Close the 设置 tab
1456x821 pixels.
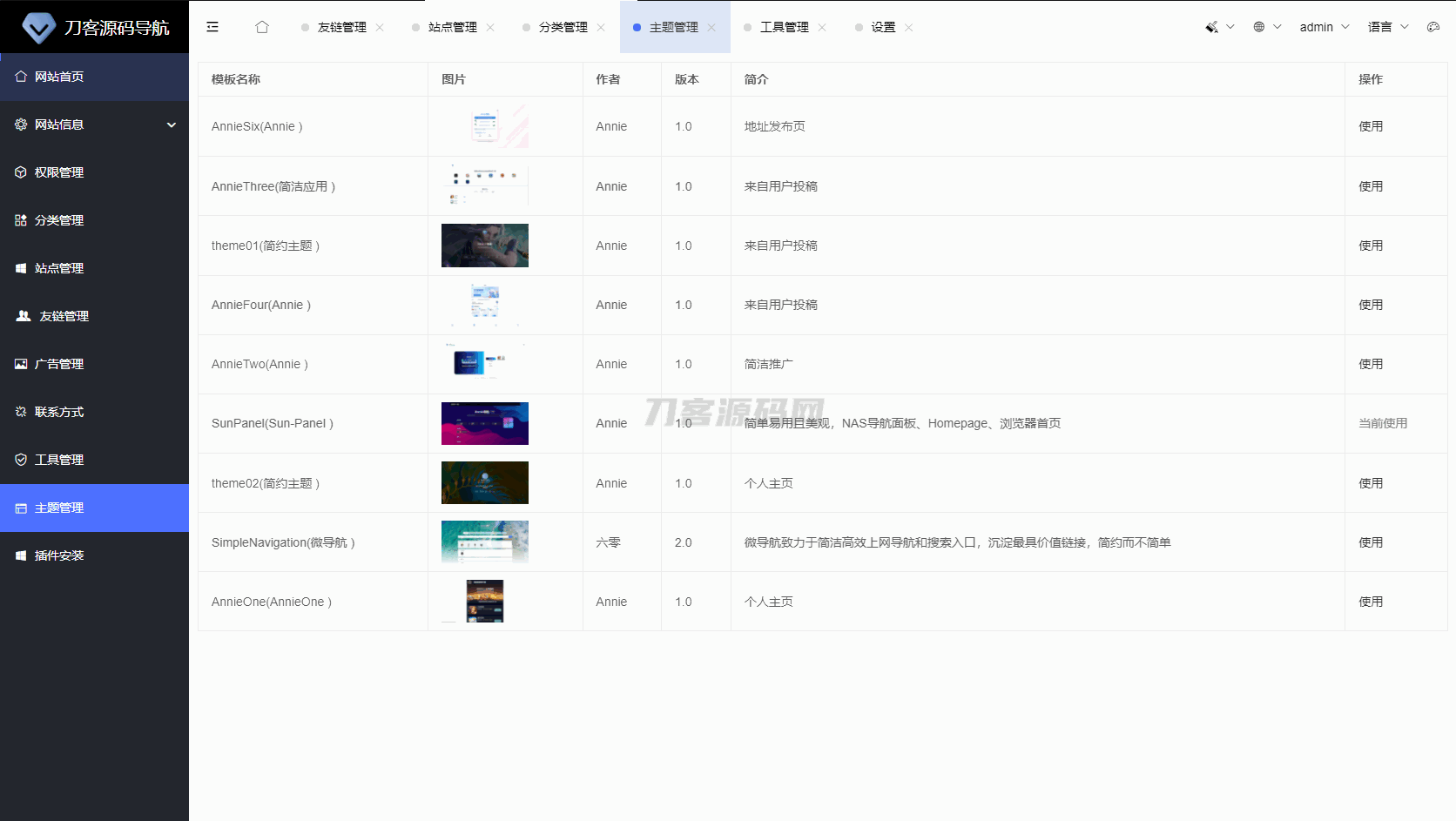click(909, 28)
